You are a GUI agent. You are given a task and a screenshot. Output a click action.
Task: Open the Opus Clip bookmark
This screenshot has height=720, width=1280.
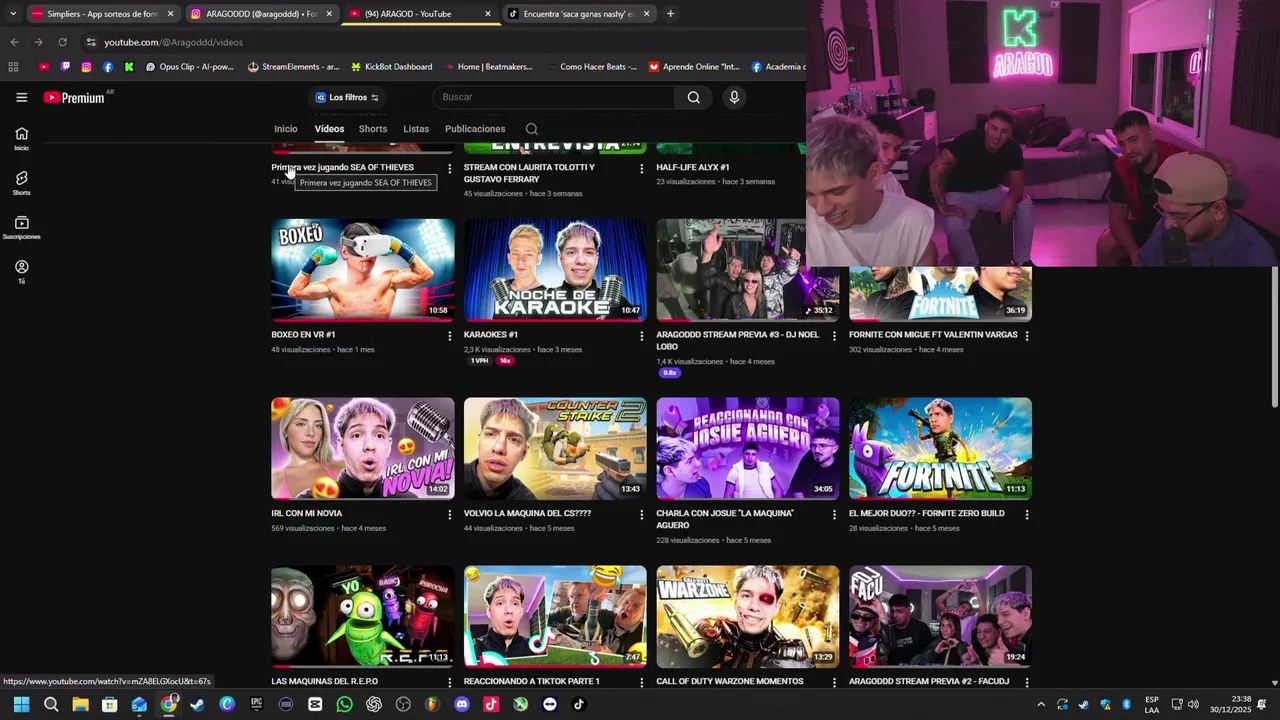click(x=190, y=67)
